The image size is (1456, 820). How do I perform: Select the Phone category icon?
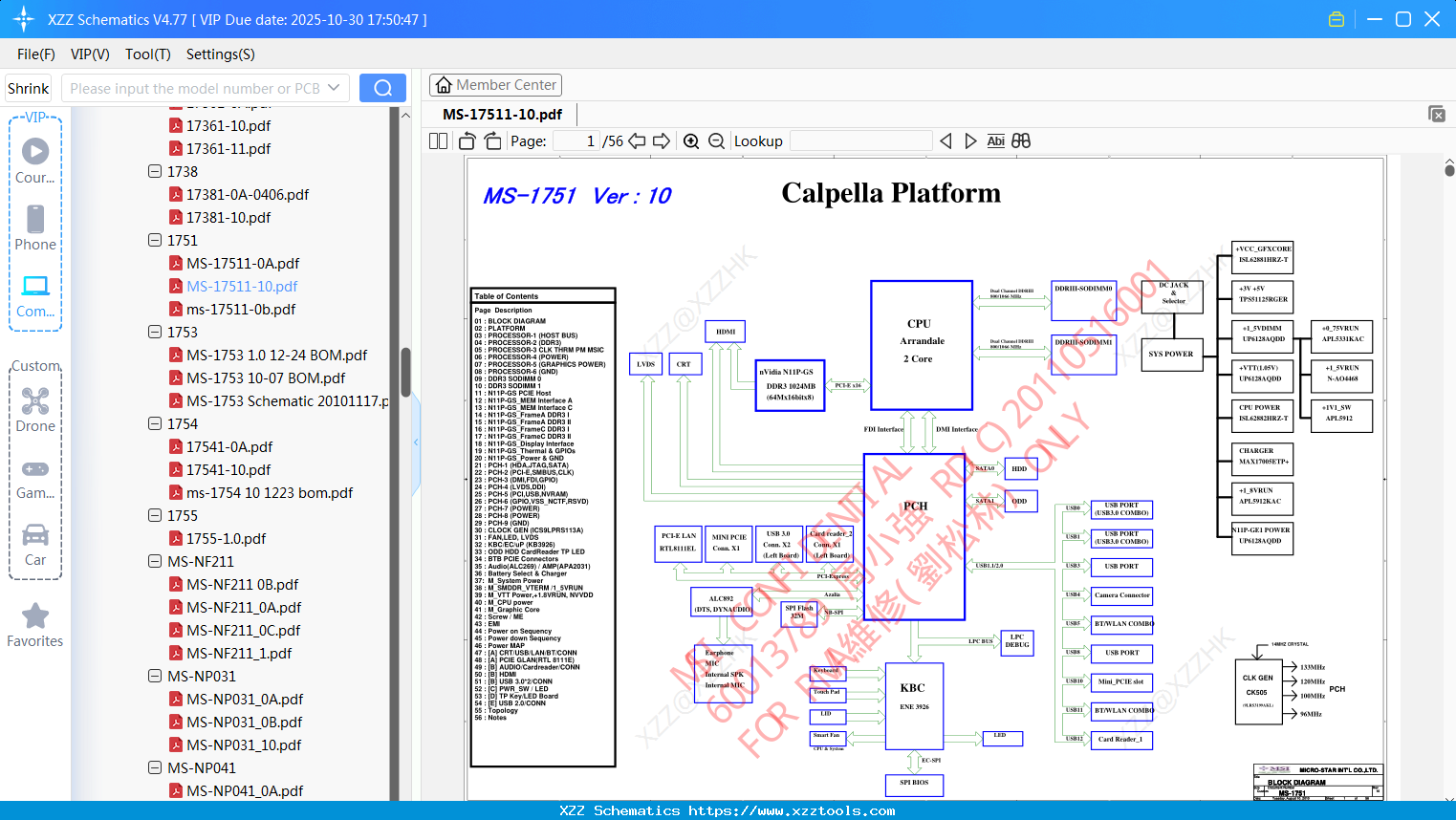click(35, 227)
